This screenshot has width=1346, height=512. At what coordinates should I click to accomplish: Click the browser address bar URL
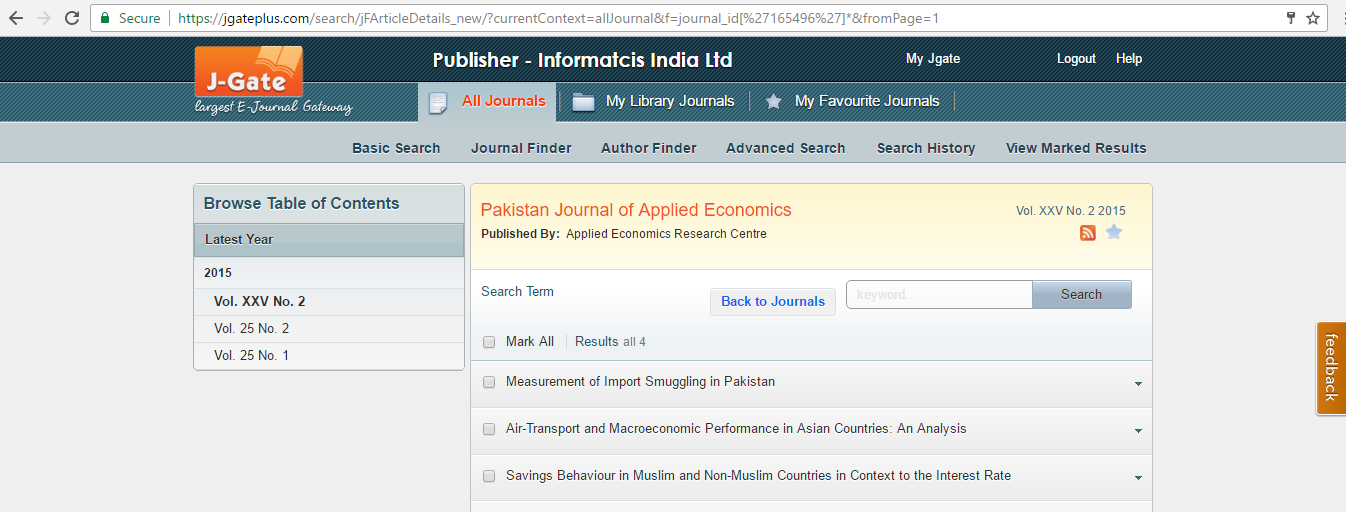point(558,18)
